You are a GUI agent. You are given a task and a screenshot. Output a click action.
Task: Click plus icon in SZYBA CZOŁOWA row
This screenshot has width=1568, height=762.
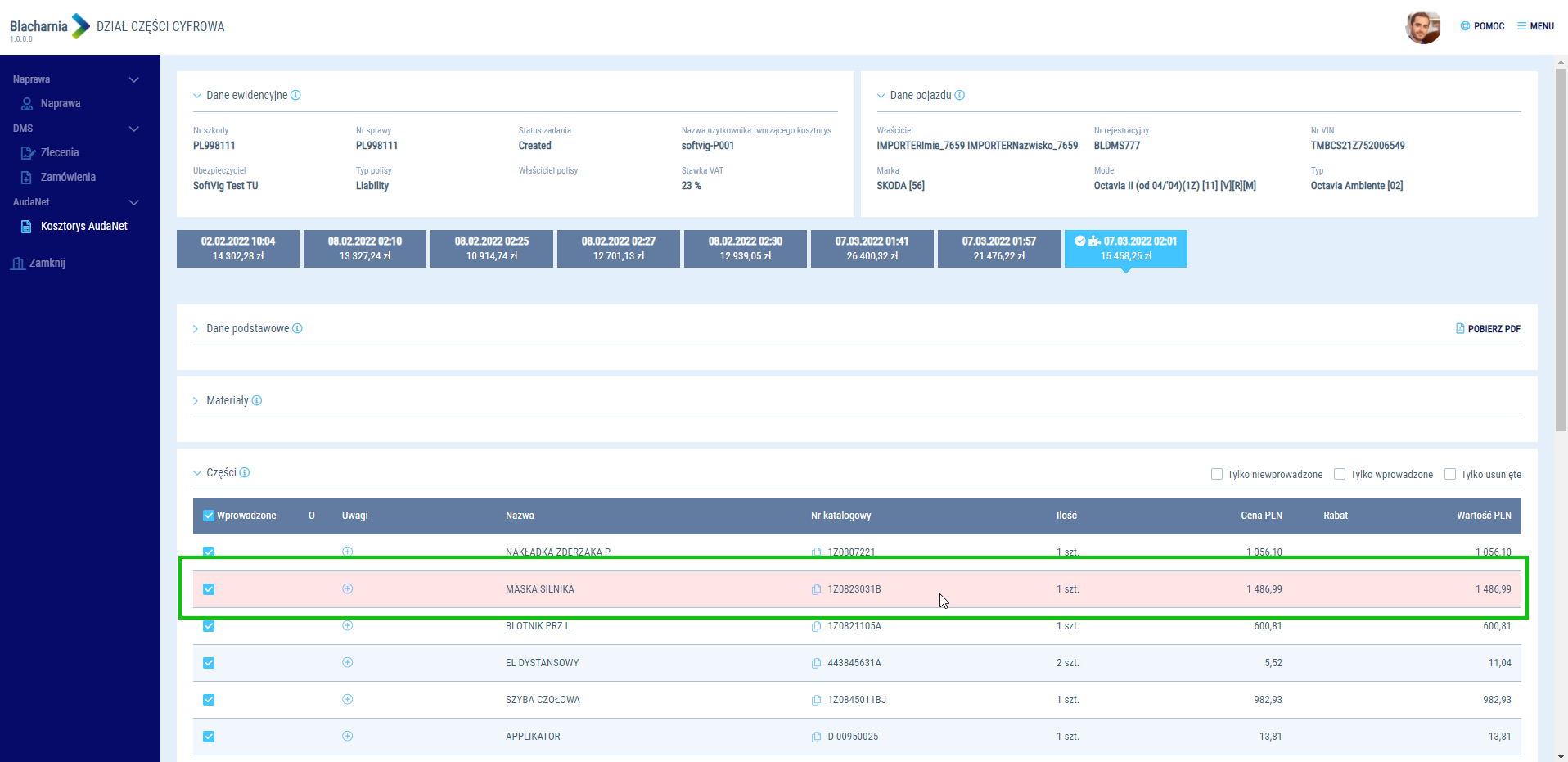347,700
